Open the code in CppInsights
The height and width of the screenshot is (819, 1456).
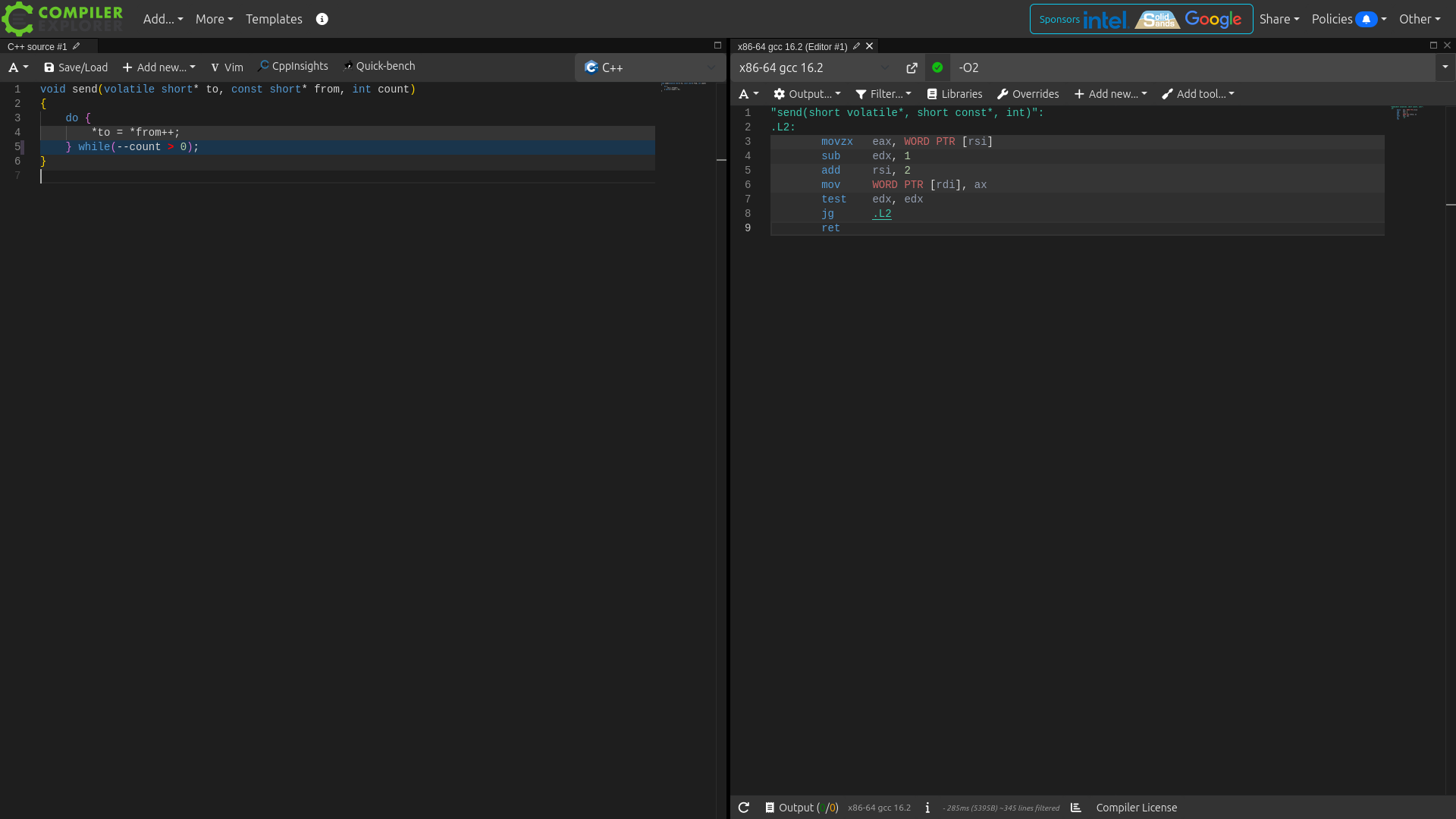click(x=293, y=66)
